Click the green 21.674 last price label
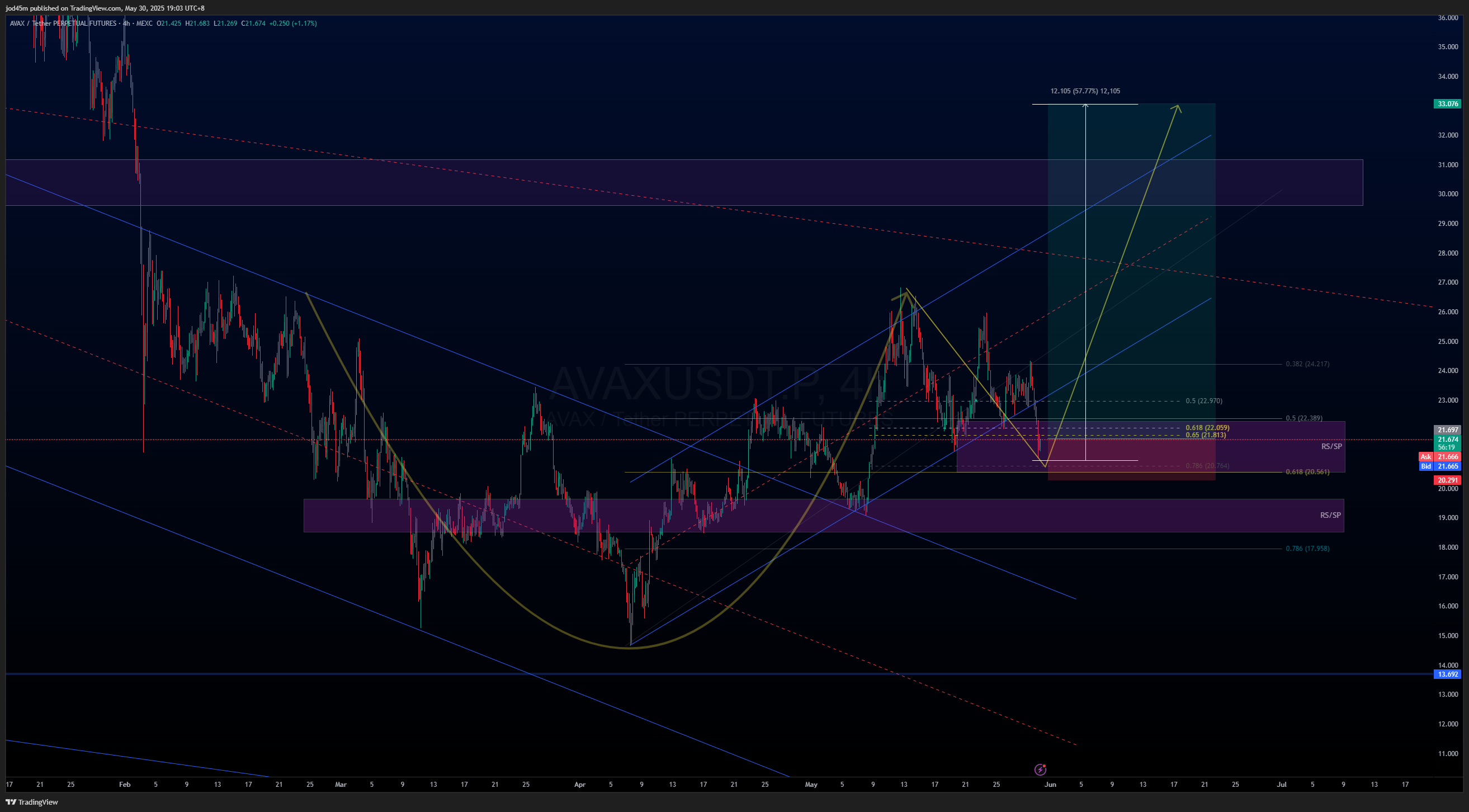 1448,440
